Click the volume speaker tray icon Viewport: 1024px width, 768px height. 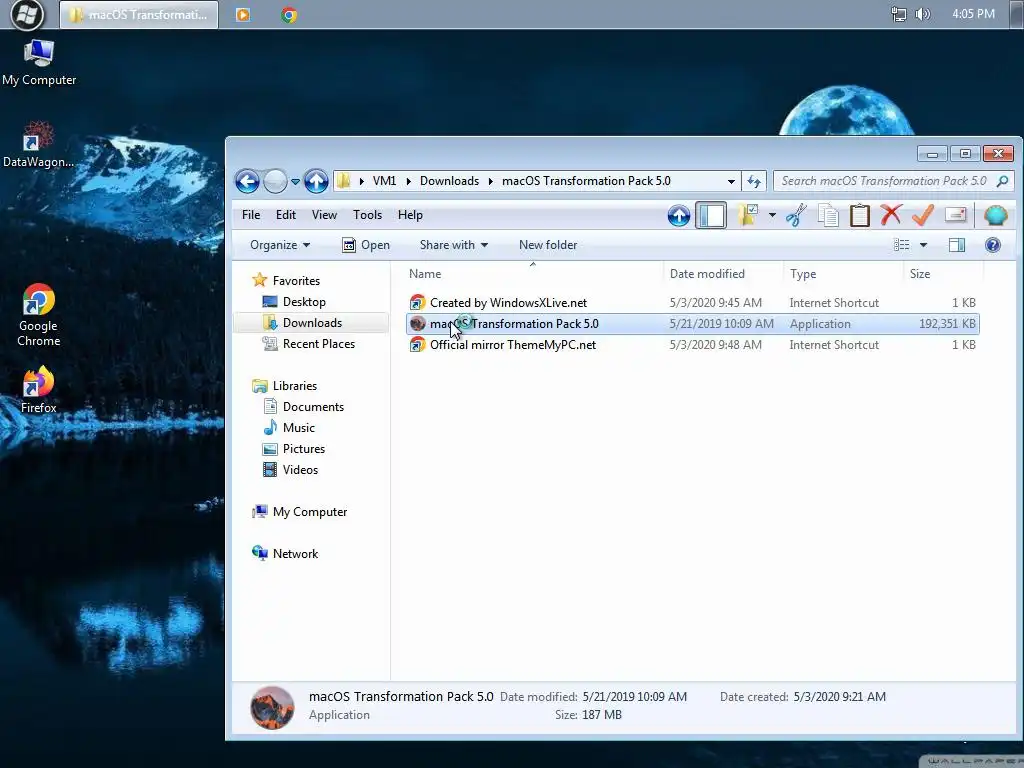(923, 14)
